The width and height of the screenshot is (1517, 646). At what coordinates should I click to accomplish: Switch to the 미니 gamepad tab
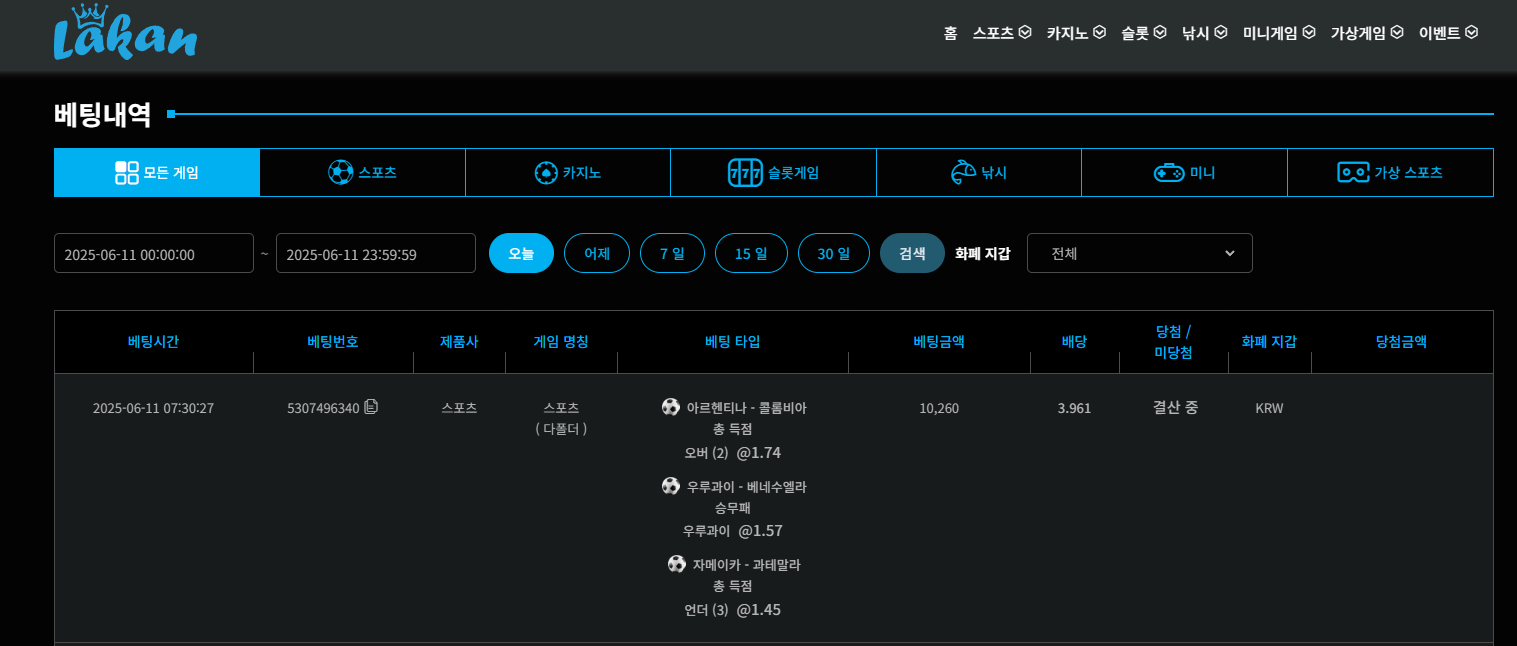coord(1184,173)
